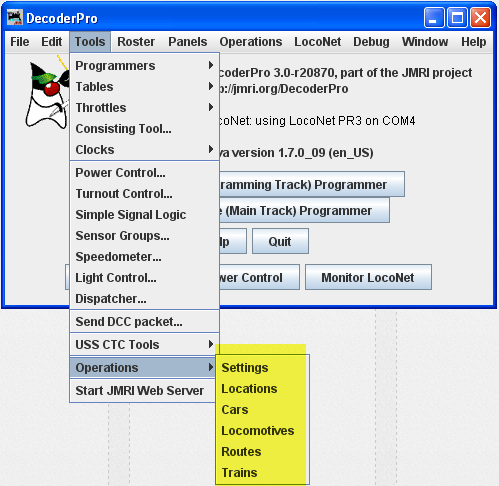Screen dimensions: 499x486
Task: Close the open Tools menu
Action: 90,42
